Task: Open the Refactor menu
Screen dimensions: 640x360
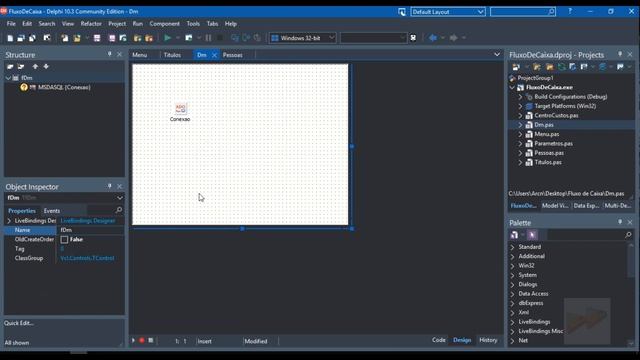Action: (91, 24)
